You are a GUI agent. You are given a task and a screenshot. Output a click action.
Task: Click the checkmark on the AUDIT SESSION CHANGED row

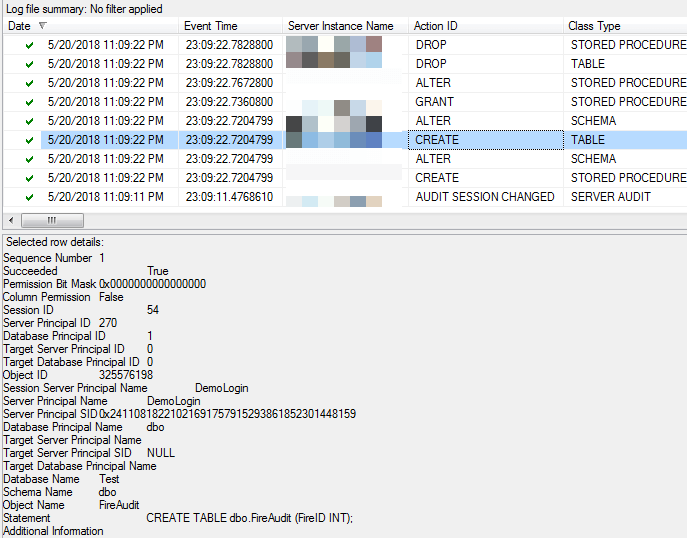point(30,197)
